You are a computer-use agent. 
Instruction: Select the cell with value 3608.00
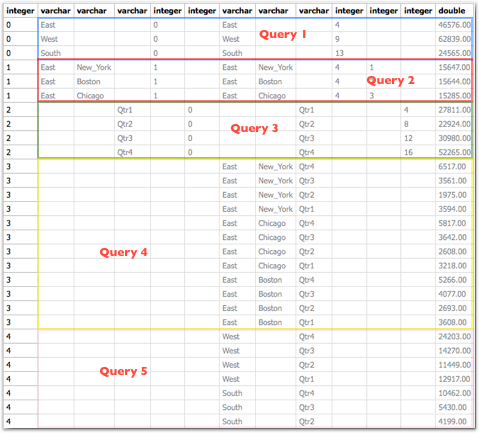(454, 322)
